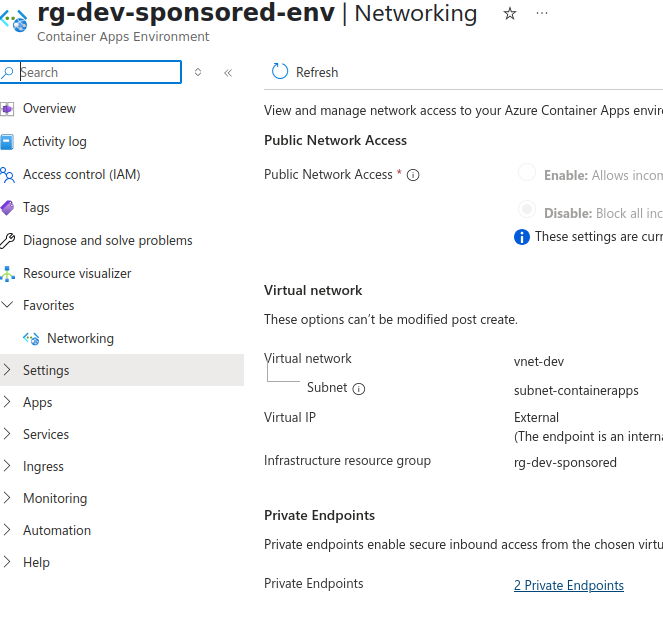Click the Virtual network section heading
The image size is (663, 625).
click(x=313, y=291)
